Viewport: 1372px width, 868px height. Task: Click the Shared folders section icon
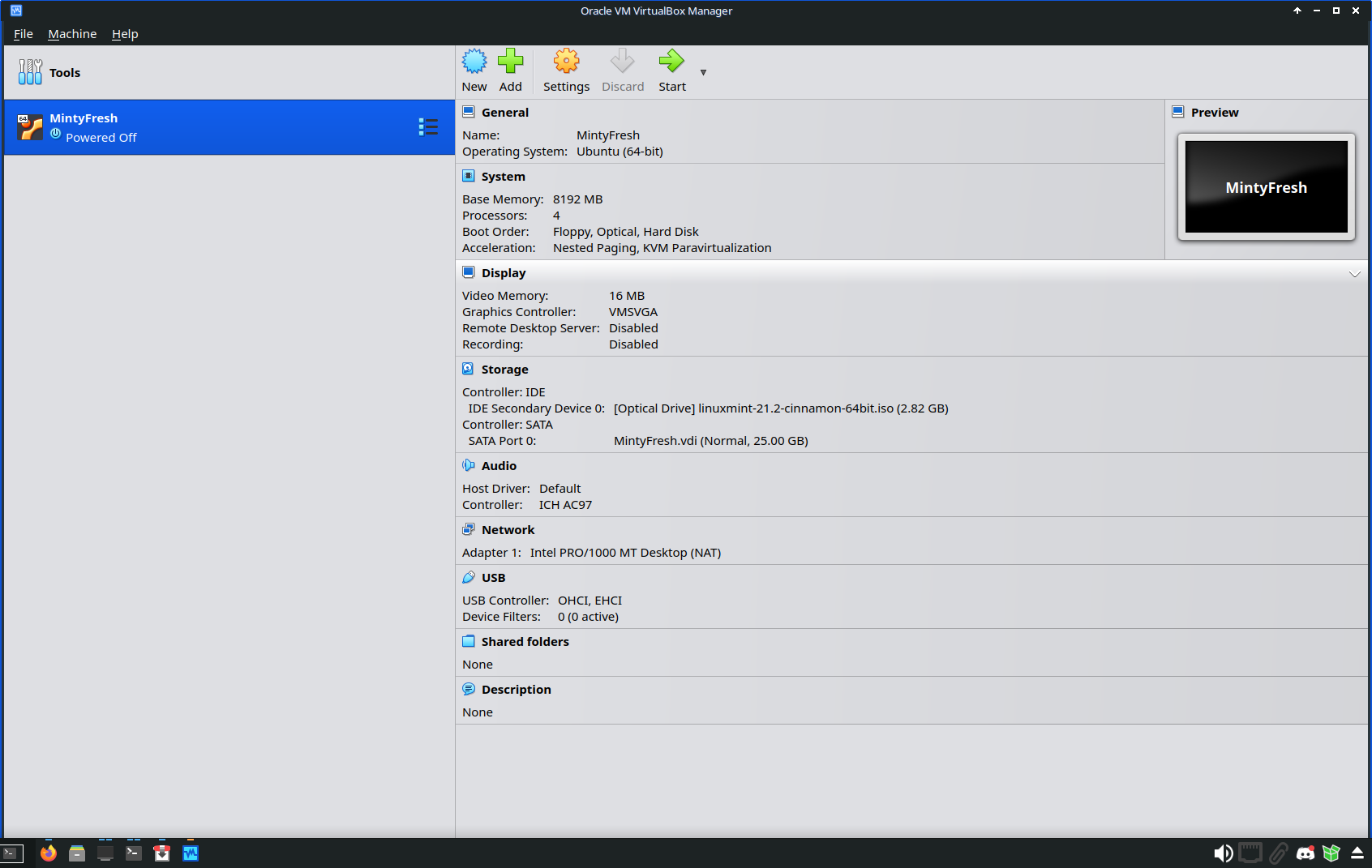click(x=469, y=641)
